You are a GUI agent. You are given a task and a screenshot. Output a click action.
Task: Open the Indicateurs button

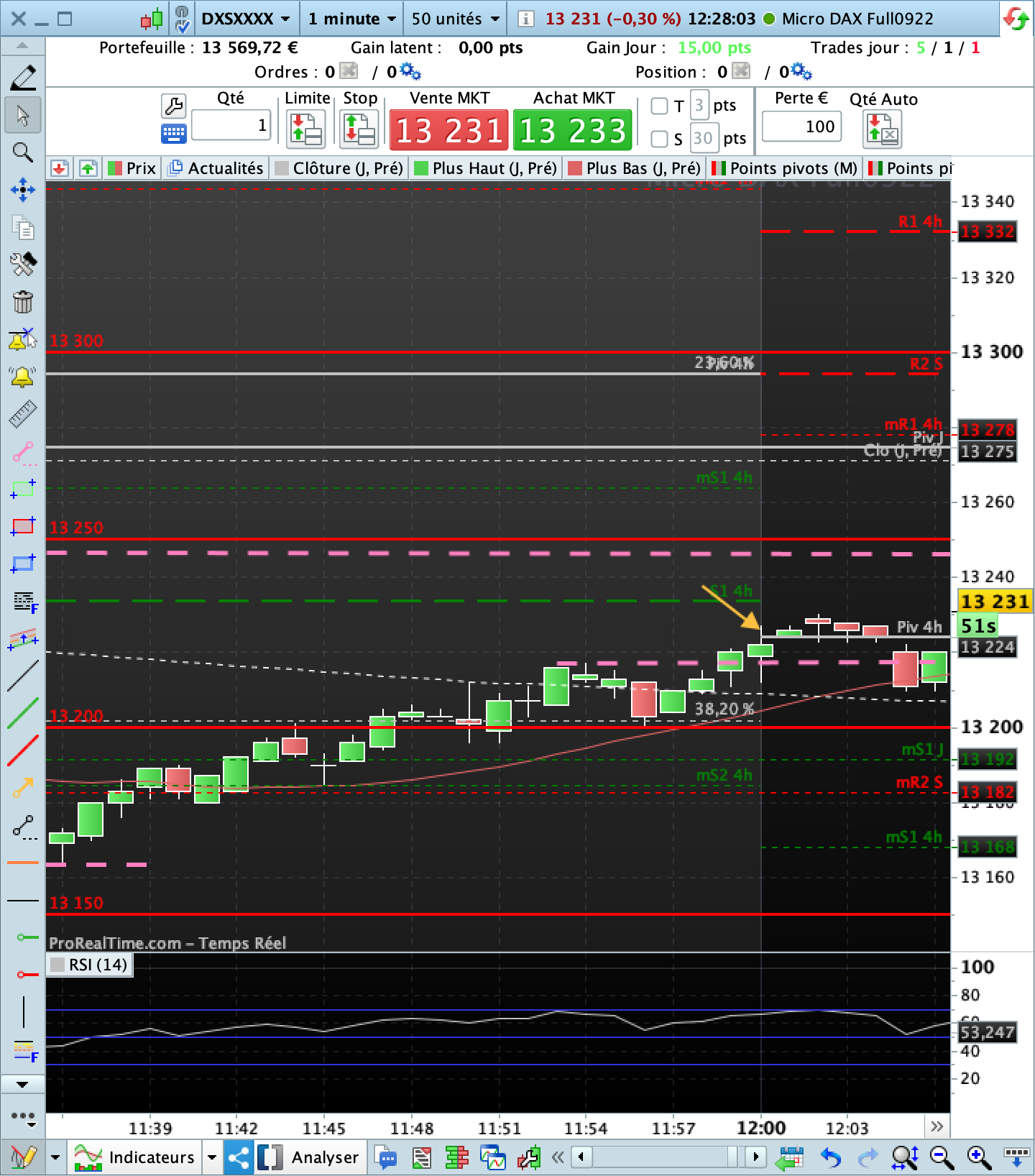tap(134, 1157)
